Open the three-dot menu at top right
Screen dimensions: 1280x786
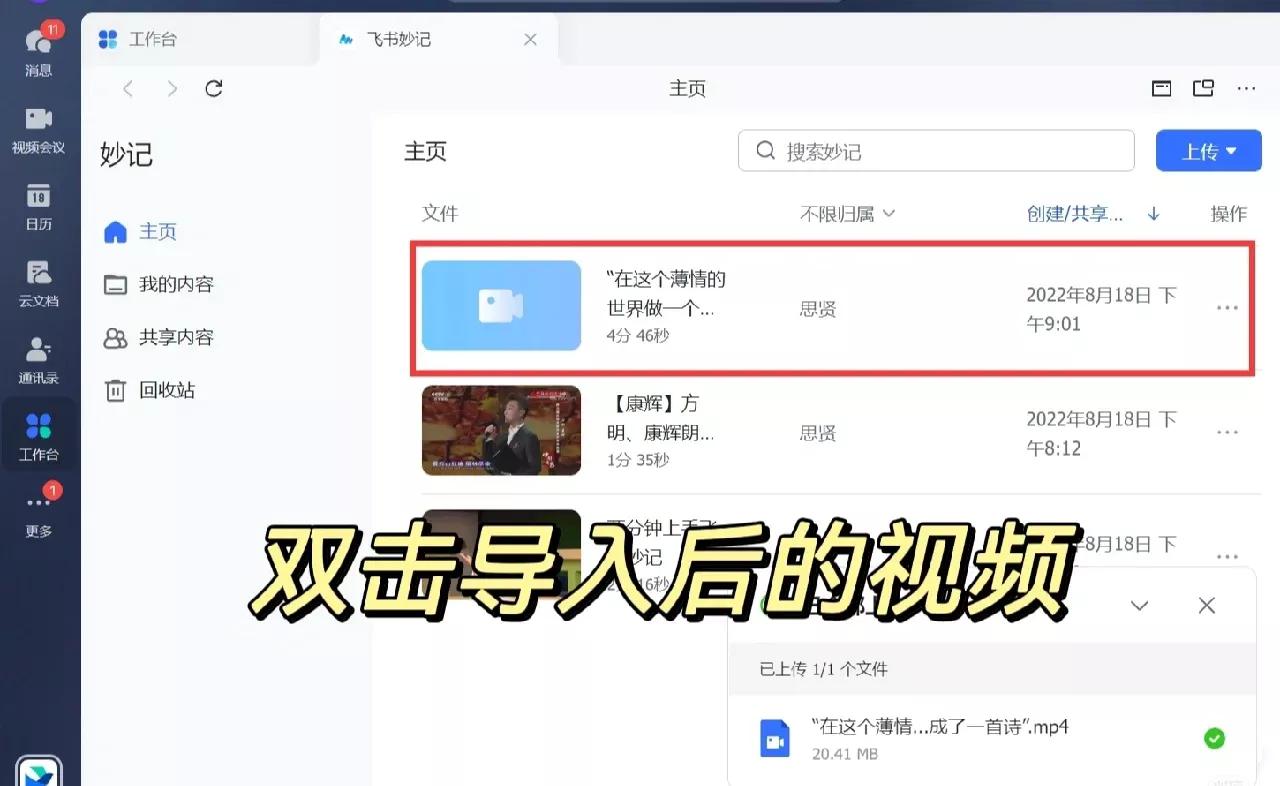[1246, 88]
